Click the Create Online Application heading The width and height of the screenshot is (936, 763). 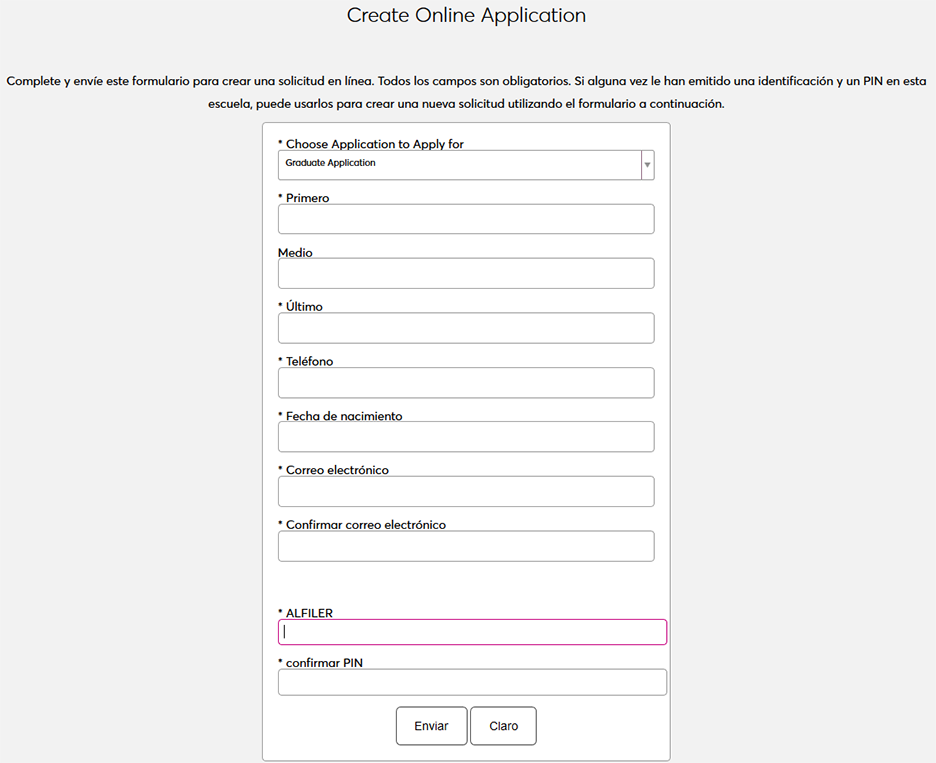point(466,15)
